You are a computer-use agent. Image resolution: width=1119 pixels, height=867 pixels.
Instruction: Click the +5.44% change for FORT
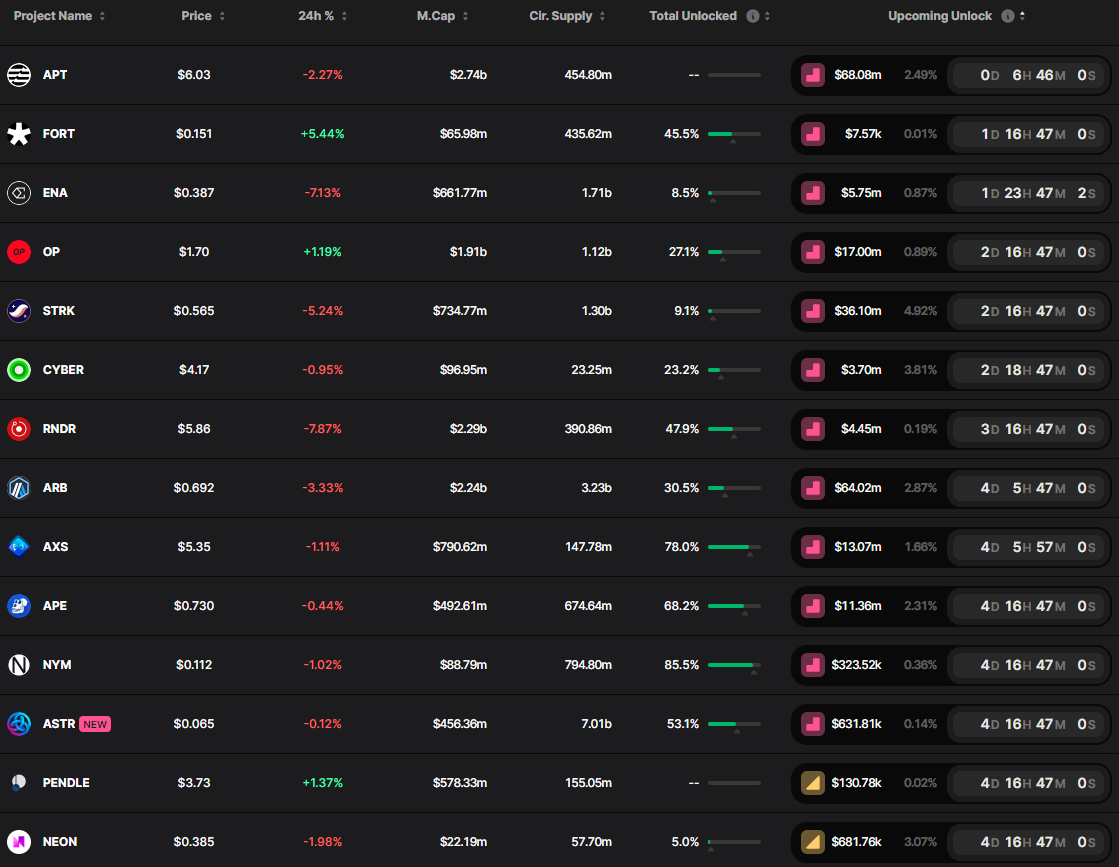tap(323, 134)
